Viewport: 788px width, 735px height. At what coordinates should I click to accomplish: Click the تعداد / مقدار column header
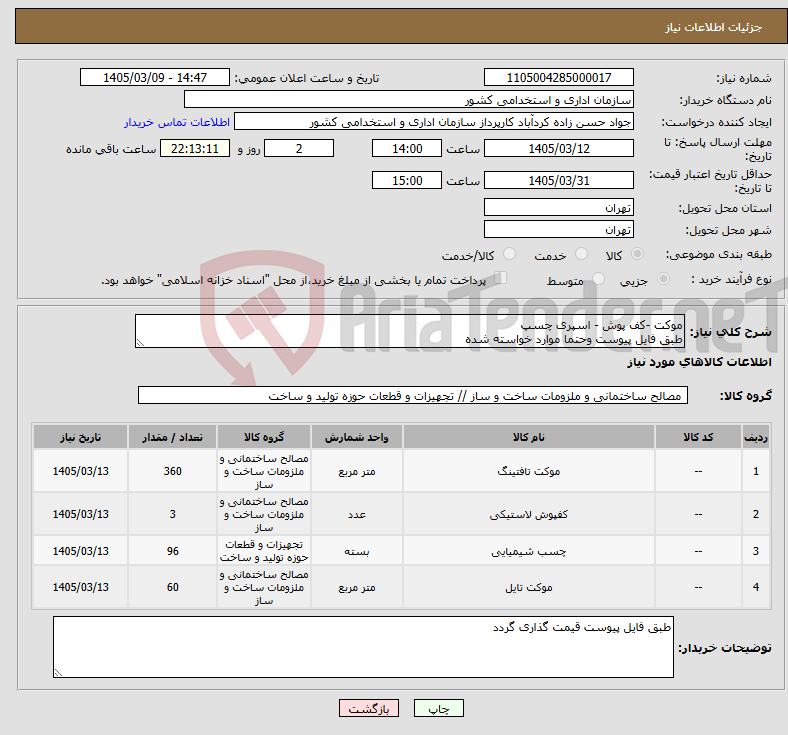pos(172,437)
